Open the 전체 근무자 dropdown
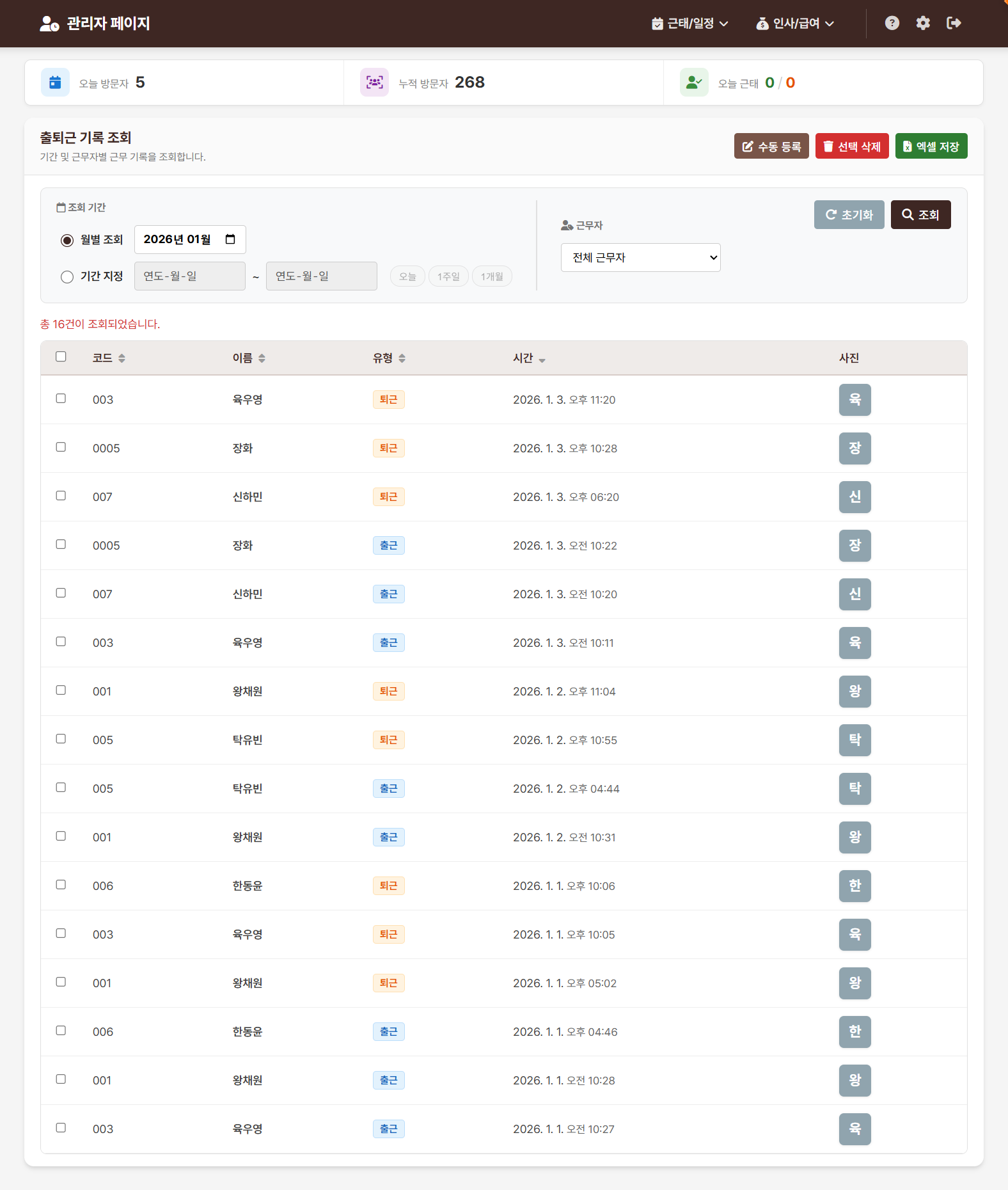 pos(641,258)
